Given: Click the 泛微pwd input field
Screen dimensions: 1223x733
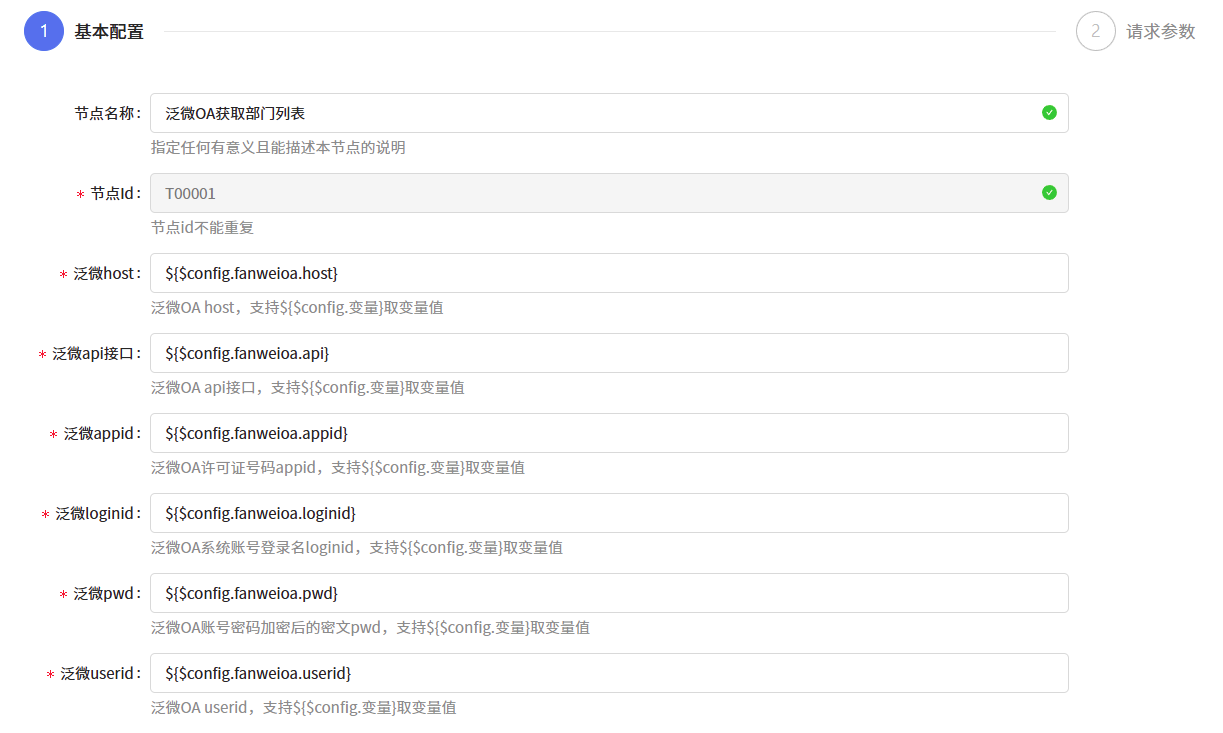Looking at the screenshot, I should [600, 593].
